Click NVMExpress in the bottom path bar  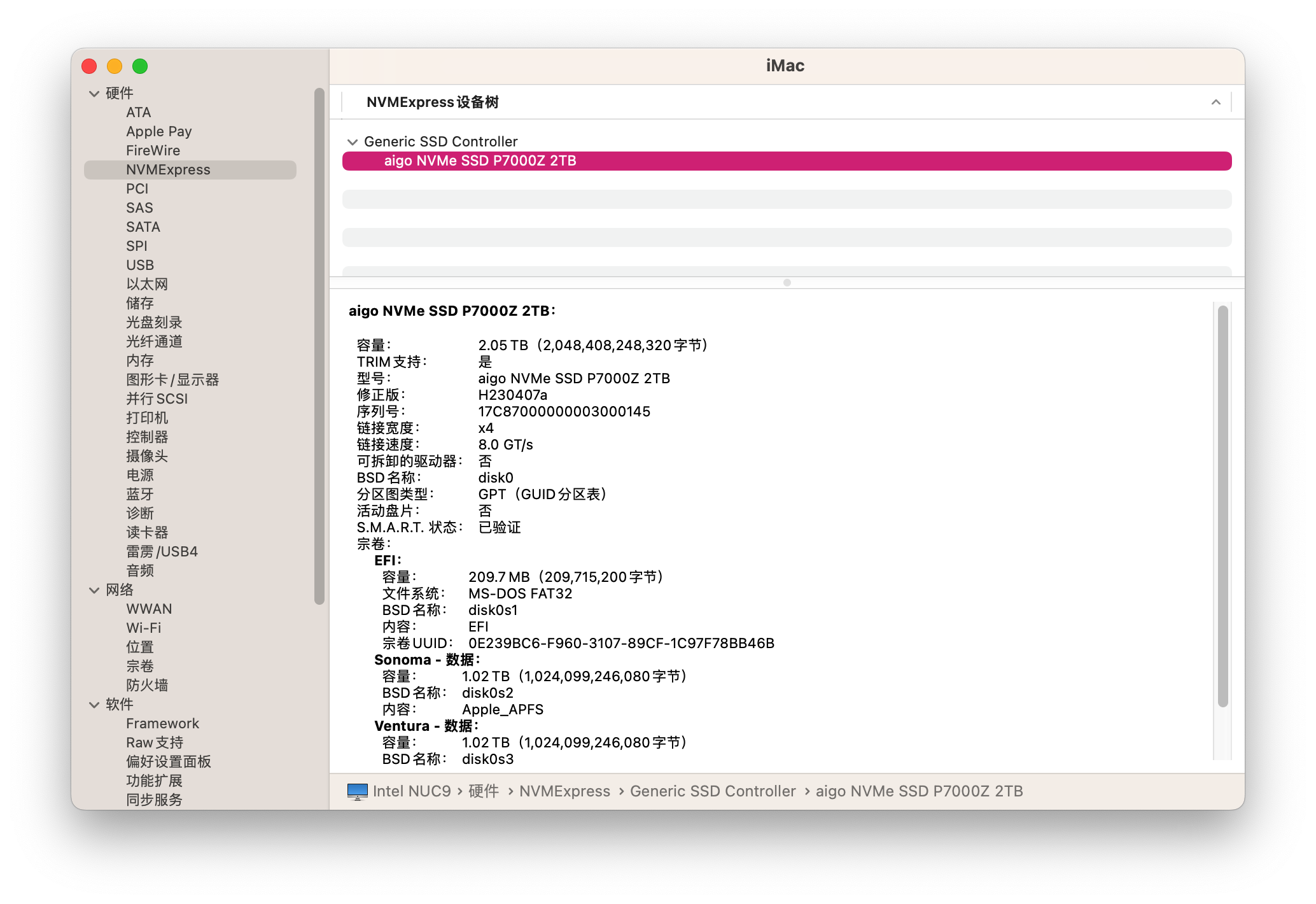coord(564,791)
